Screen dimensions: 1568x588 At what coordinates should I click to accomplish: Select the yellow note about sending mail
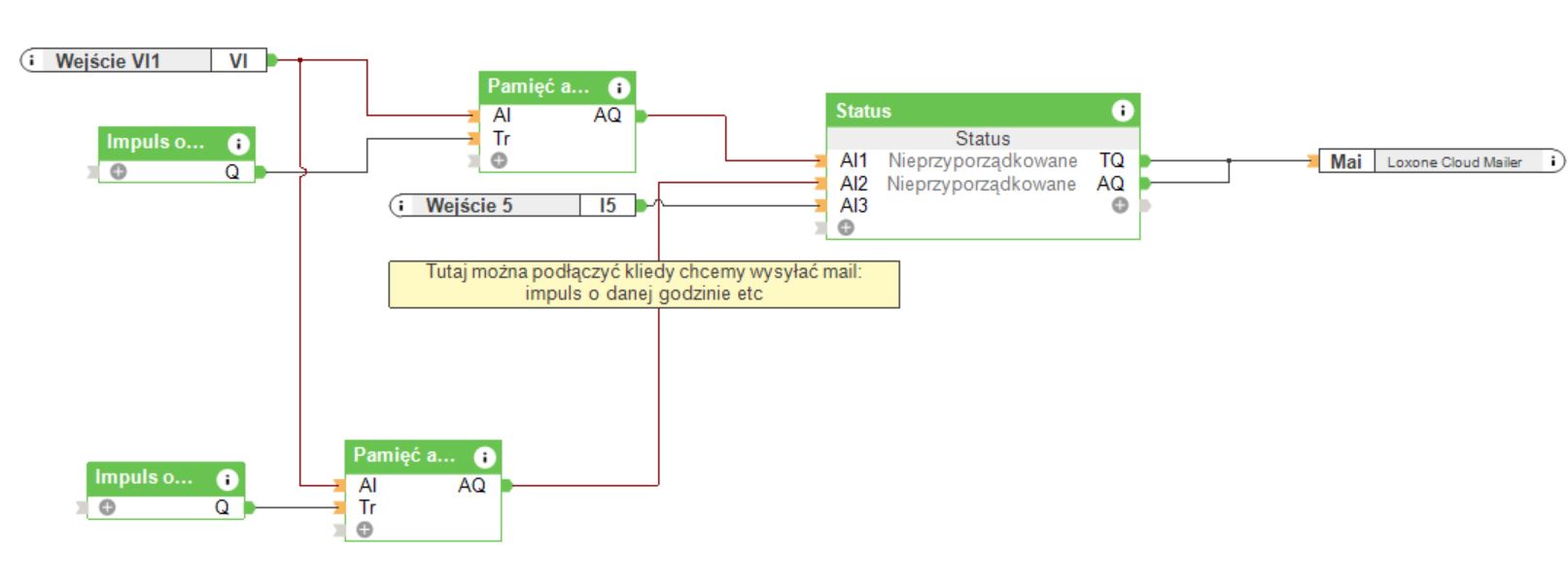point(644,283)
